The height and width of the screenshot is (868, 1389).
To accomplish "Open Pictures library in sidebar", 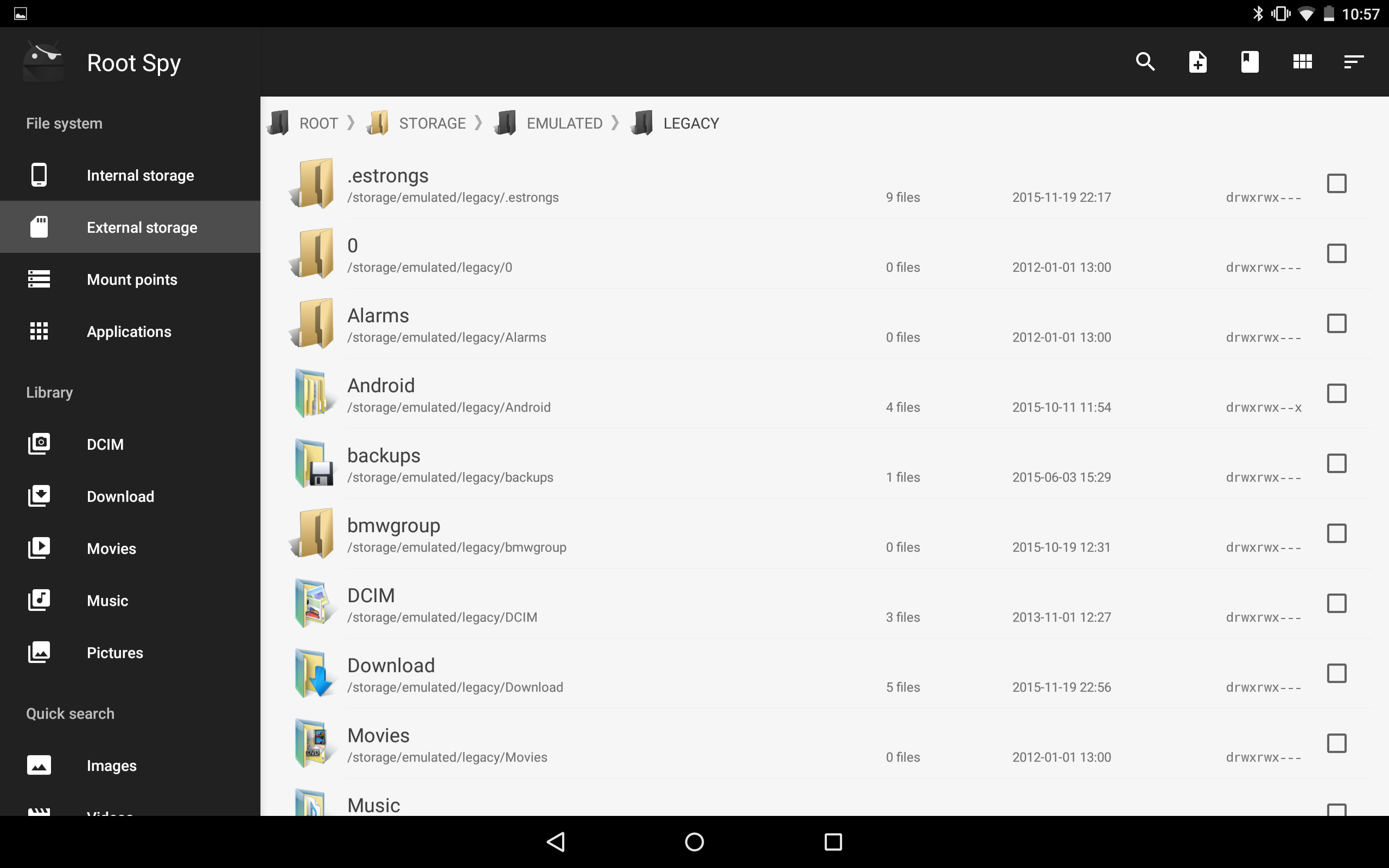I will click(115, 653).
